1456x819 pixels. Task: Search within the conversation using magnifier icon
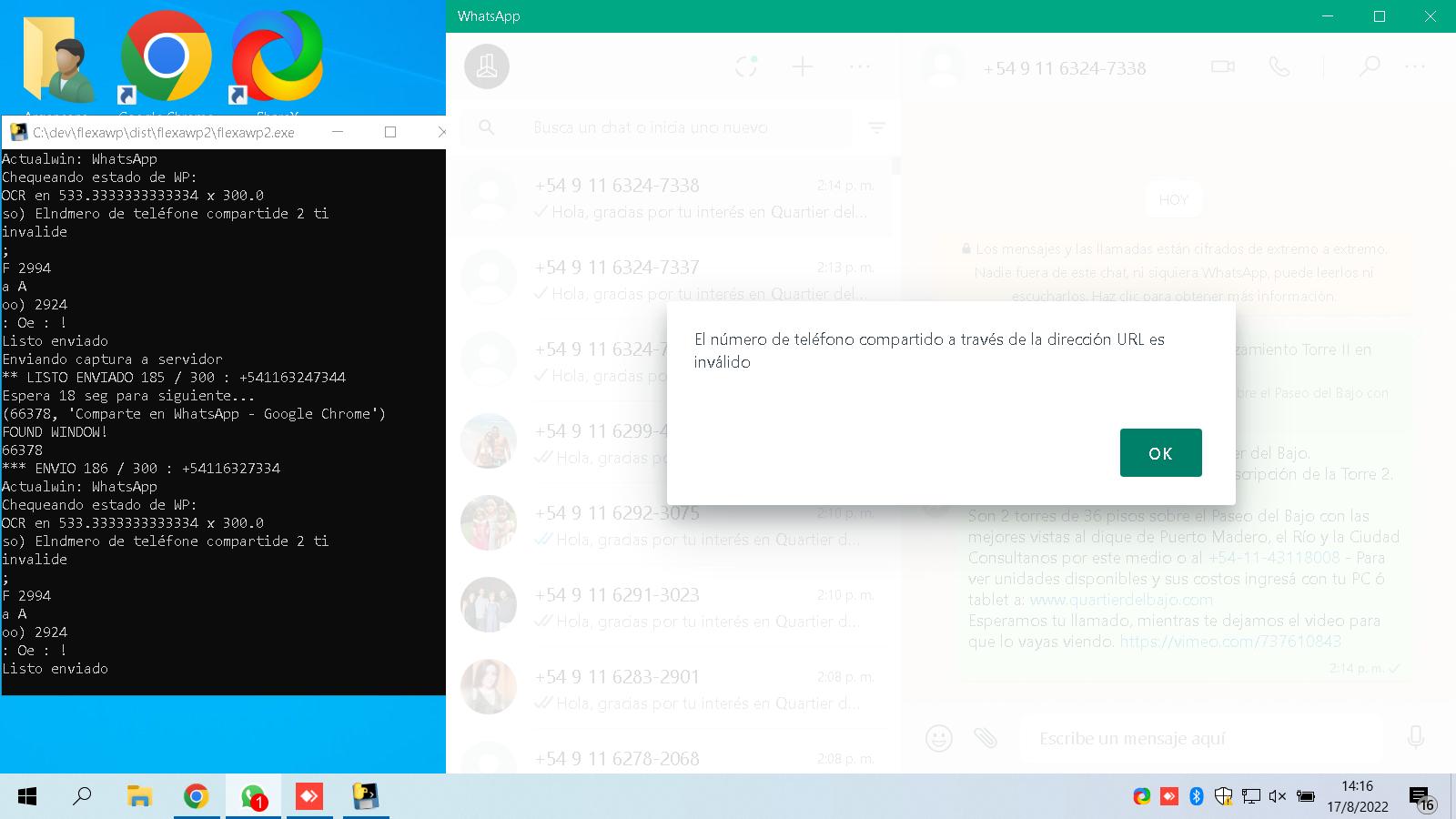coord(1370,66)
